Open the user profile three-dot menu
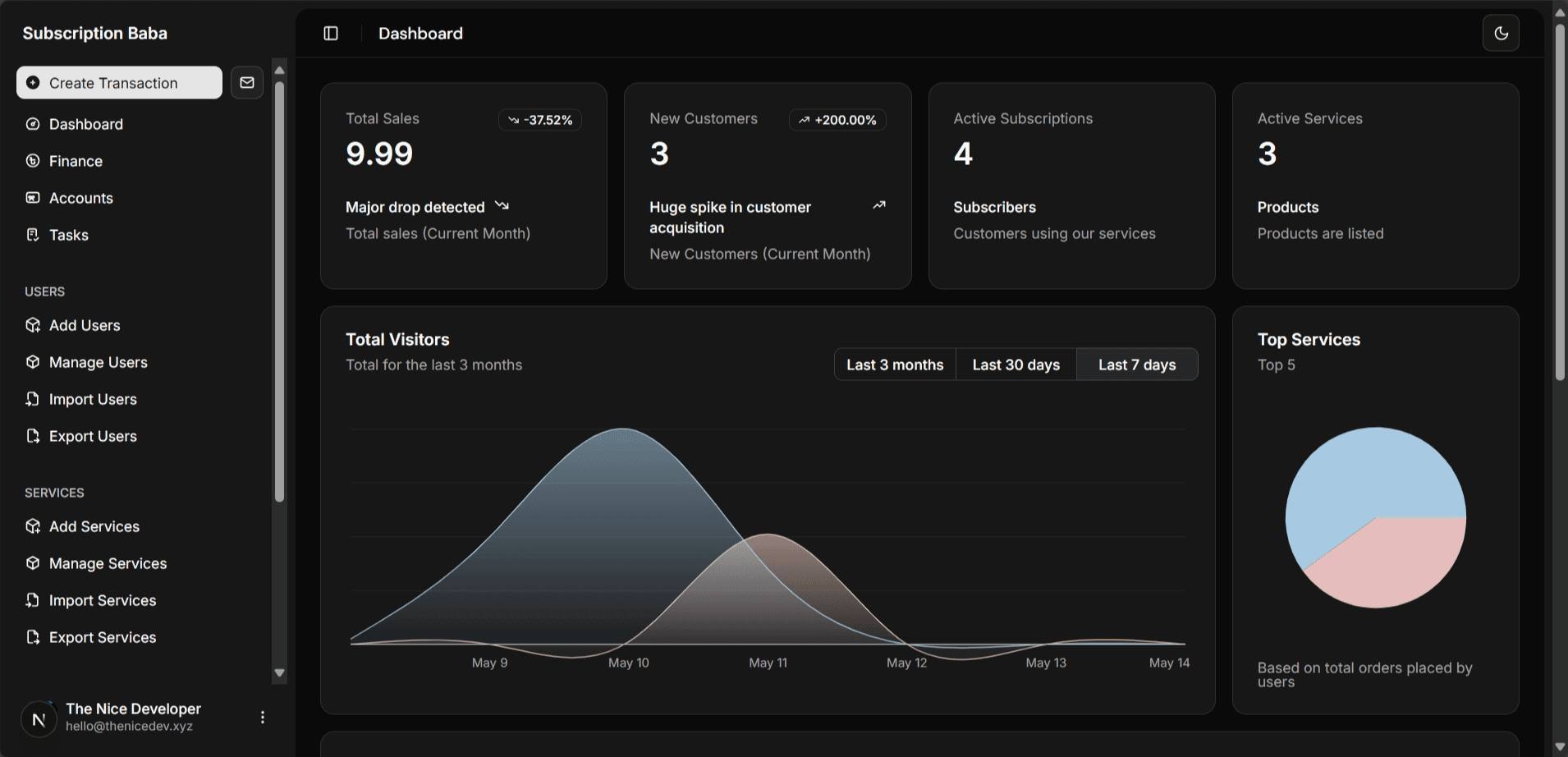Screen dimensions: 1568x757 [263, 718]
